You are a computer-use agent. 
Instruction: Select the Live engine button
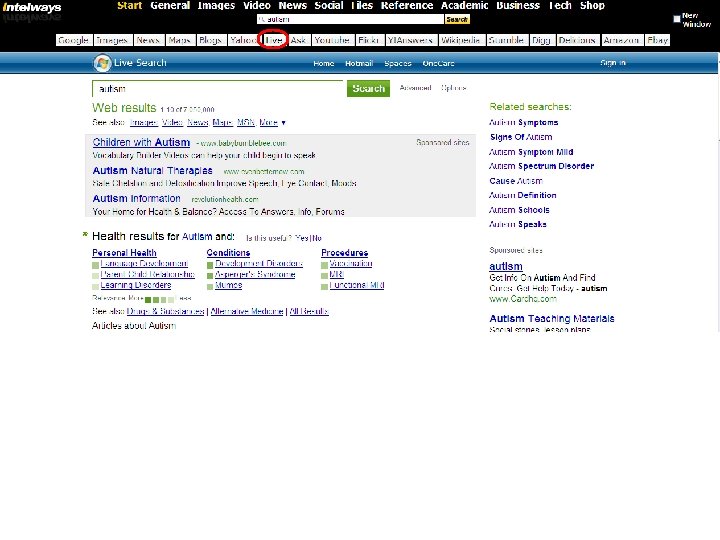274,40
